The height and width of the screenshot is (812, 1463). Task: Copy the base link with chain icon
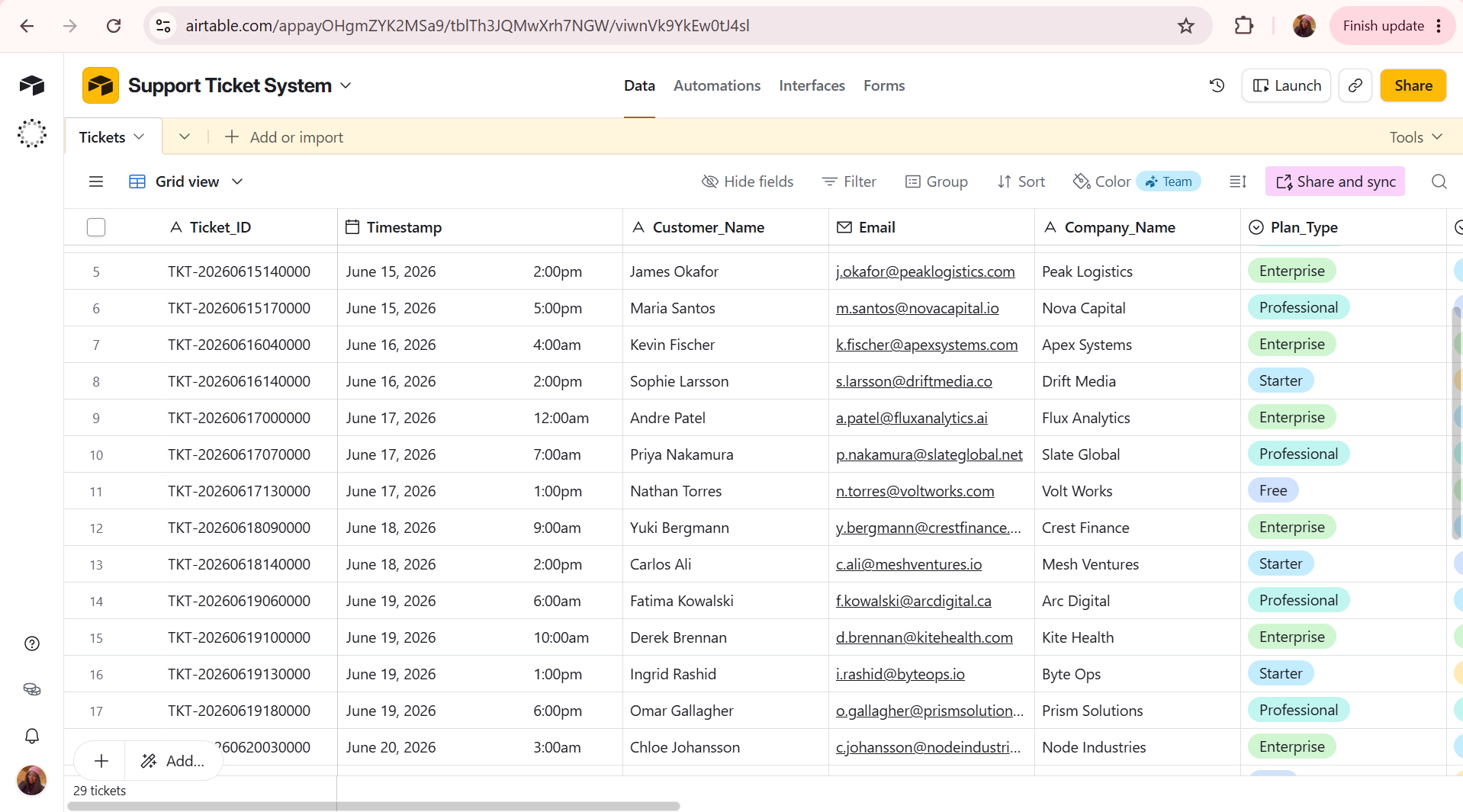(x=1355, y=85)
